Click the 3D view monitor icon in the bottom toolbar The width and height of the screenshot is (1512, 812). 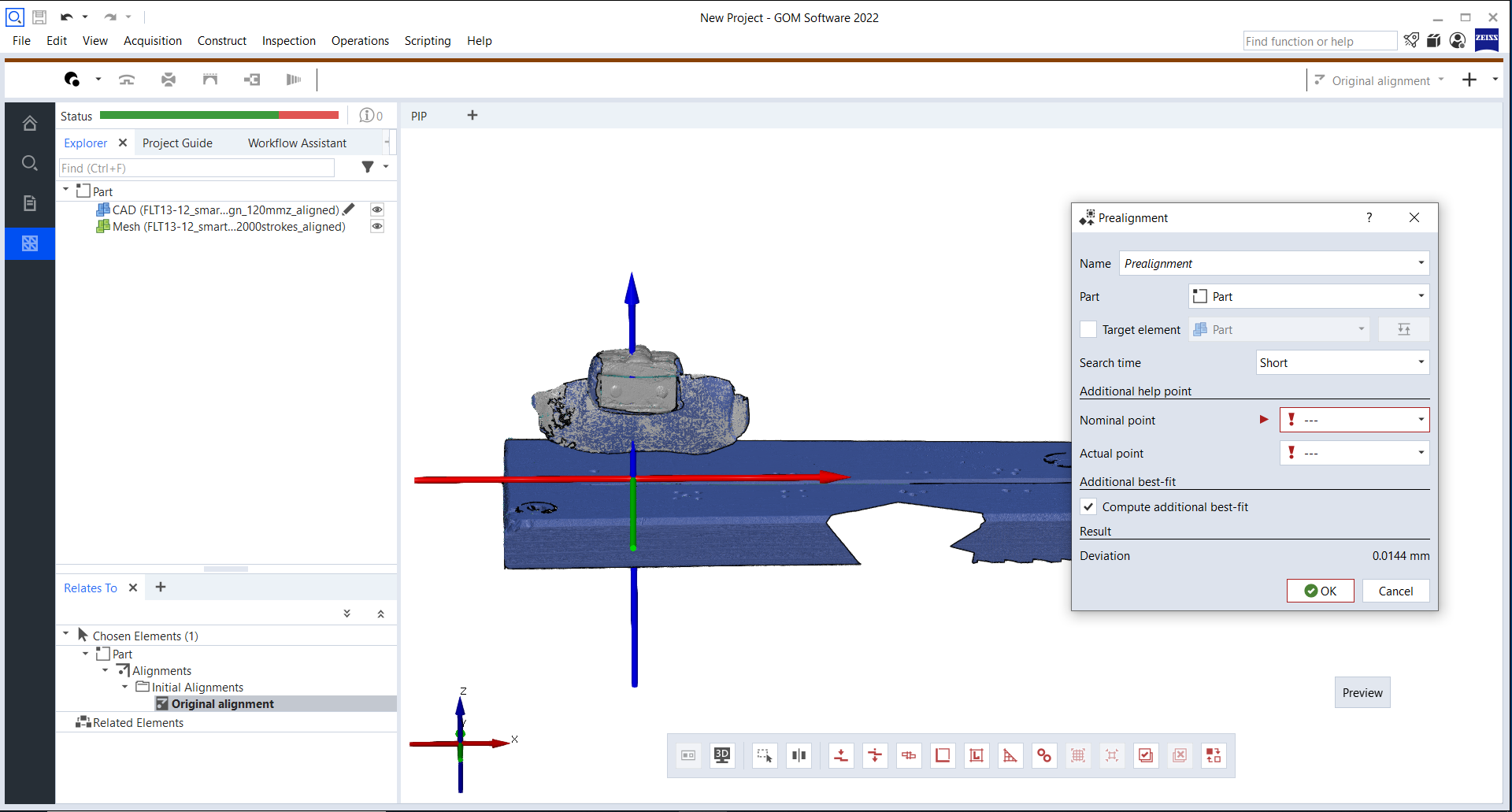(722, 755)
